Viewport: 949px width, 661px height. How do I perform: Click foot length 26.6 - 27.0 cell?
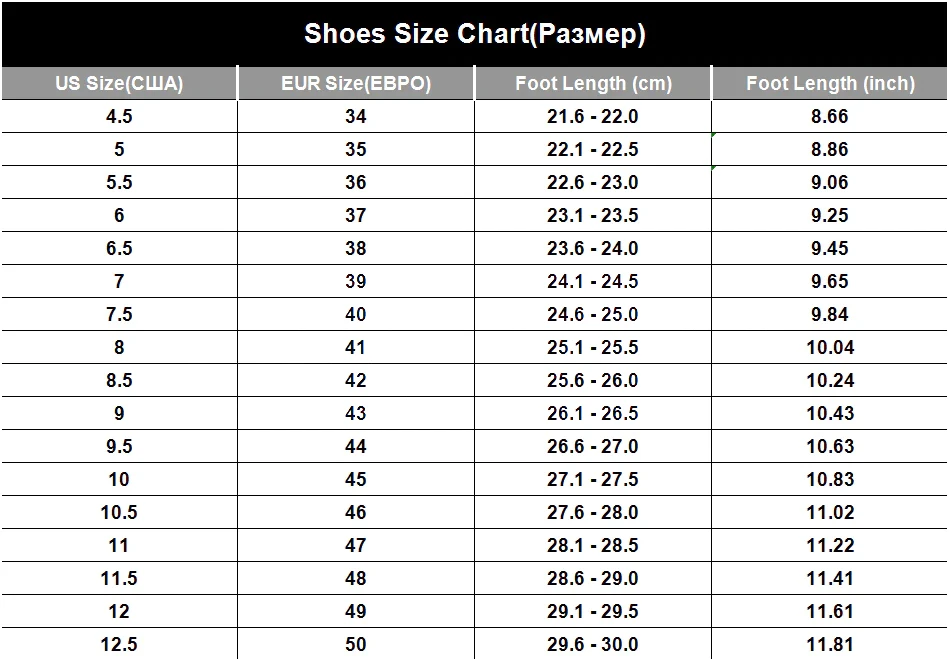coord(593,446)
